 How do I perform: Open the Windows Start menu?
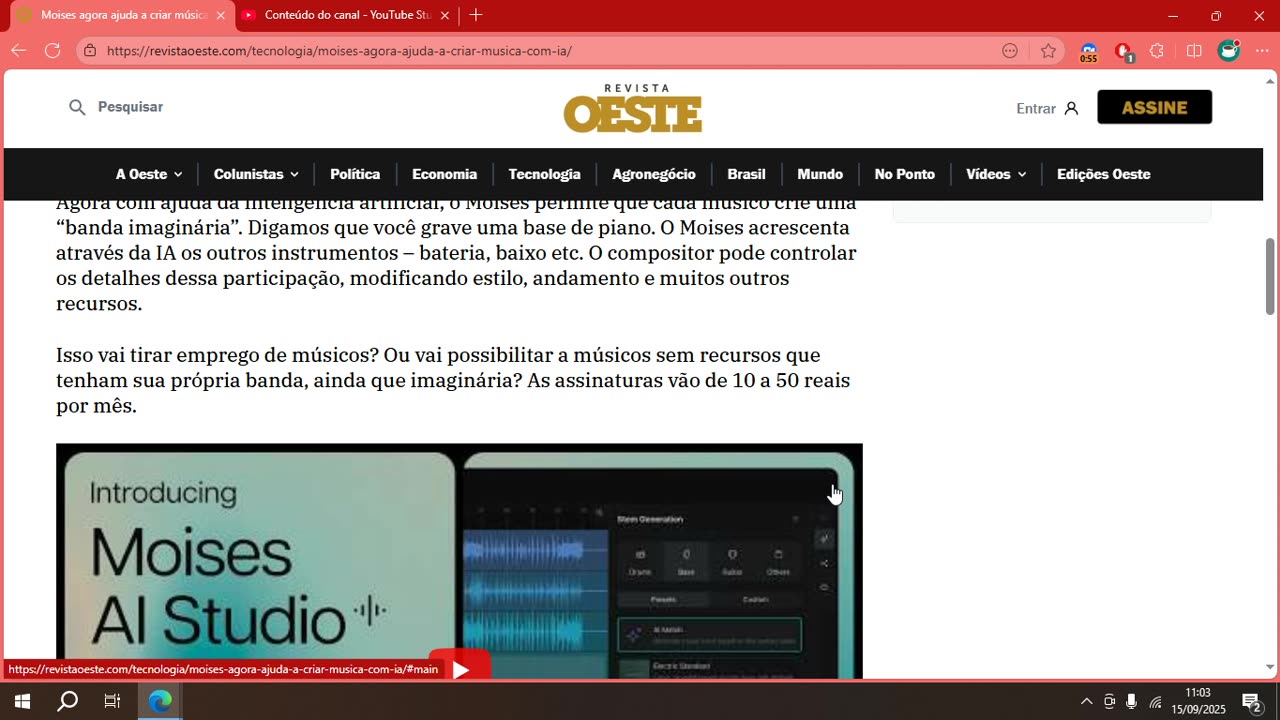pyautogui.click(x=22, y=701)
